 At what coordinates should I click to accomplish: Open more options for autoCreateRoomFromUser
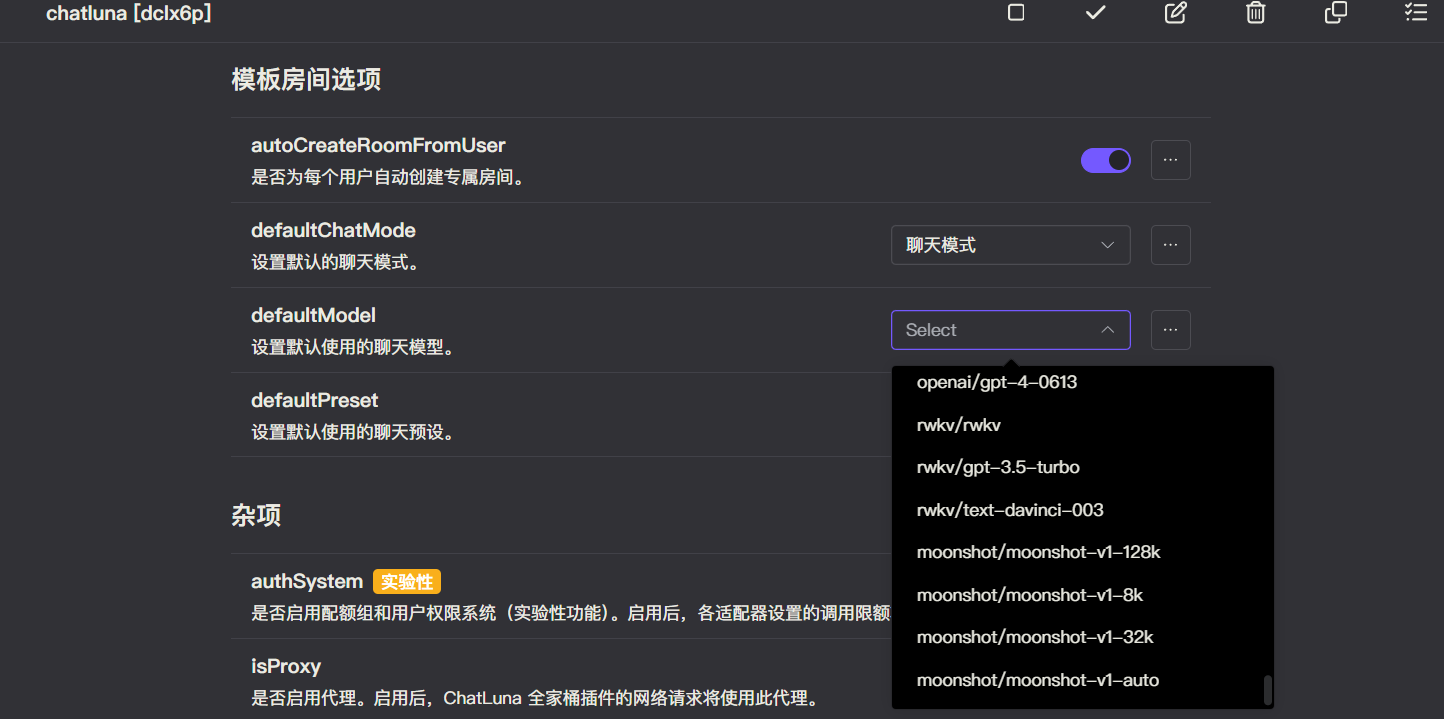click(1170, 160)
